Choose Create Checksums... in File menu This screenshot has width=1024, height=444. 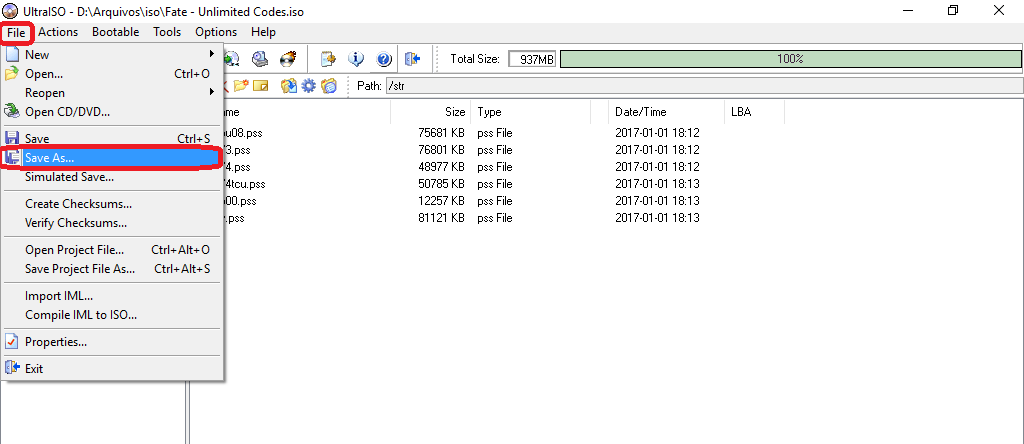coord(78,204)
